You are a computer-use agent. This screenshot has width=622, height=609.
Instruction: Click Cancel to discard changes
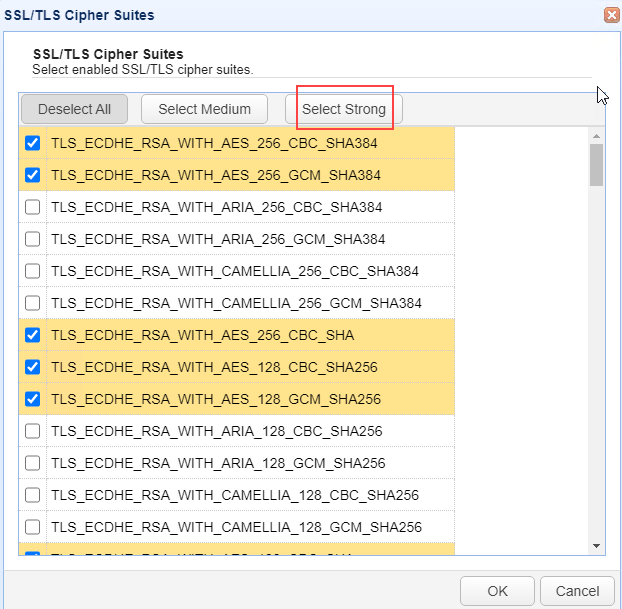[x=577, y=591]
